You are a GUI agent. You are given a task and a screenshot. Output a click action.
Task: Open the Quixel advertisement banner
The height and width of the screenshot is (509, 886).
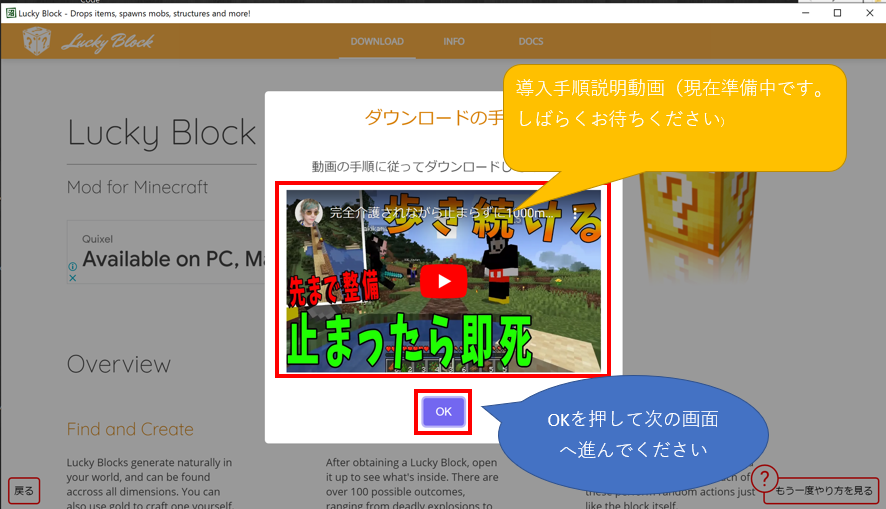[x=166, y=252]
